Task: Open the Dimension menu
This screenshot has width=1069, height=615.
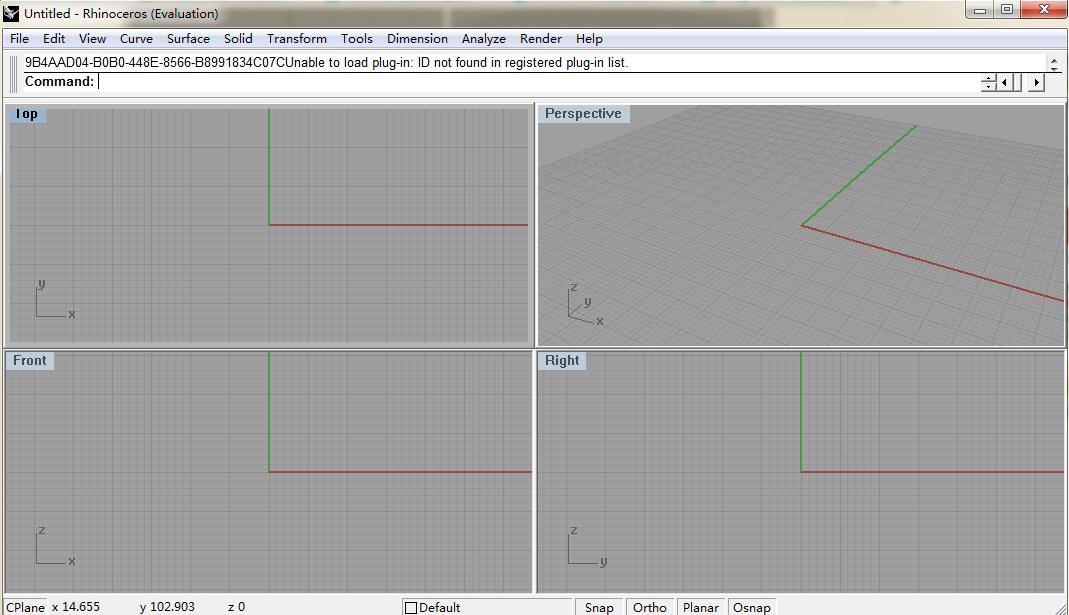Action: [417, 39]
